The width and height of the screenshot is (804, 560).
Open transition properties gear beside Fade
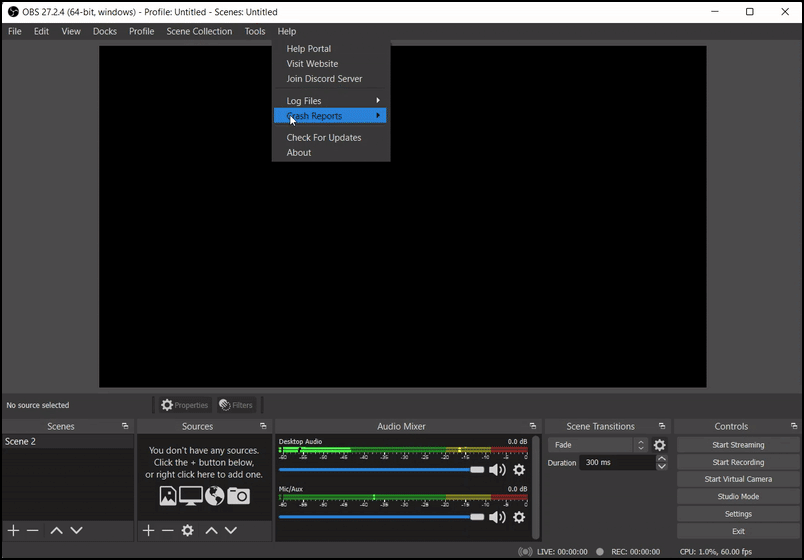click(x=659, y=445)
